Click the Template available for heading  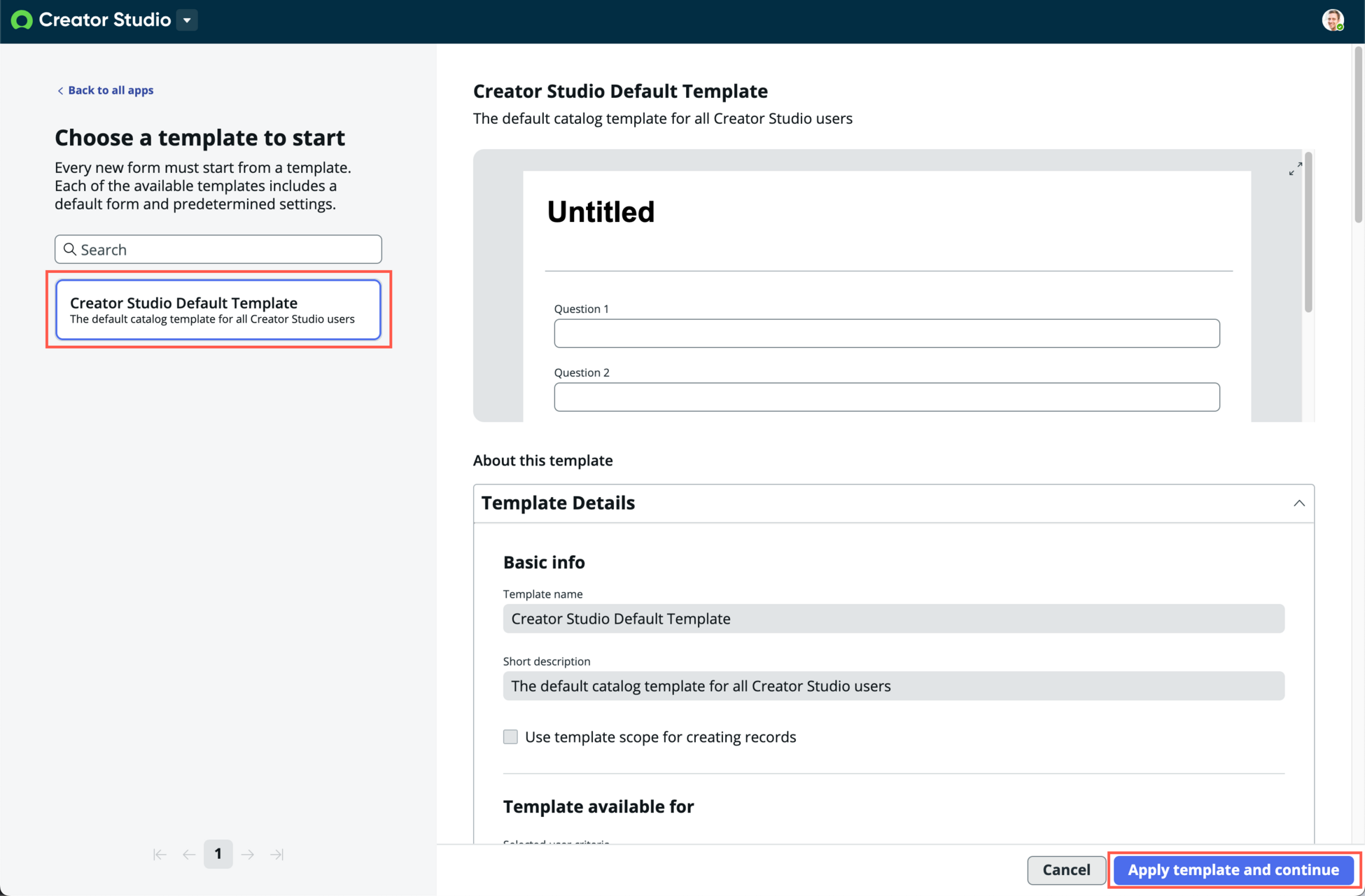click(x=598, y=806)
